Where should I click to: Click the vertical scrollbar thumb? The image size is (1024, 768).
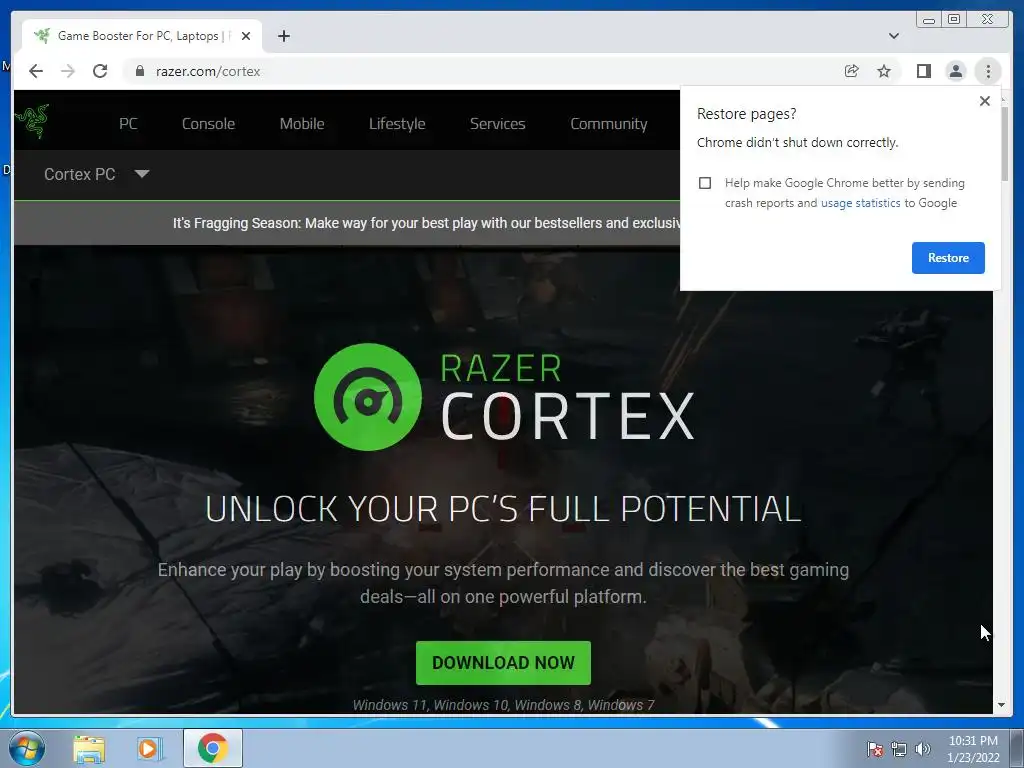[x=1004, y=144]
